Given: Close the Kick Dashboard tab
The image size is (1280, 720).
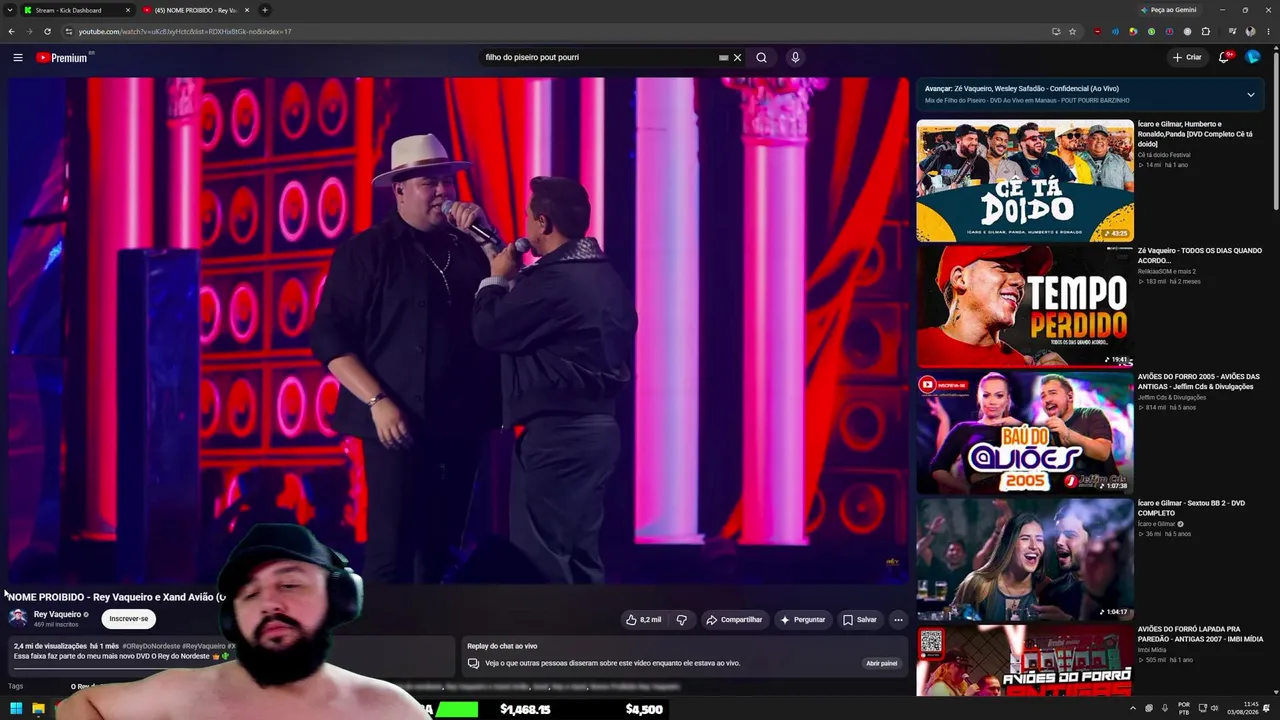Looking at the screenshot, I should pyautogui.click(x=128, y=10).
